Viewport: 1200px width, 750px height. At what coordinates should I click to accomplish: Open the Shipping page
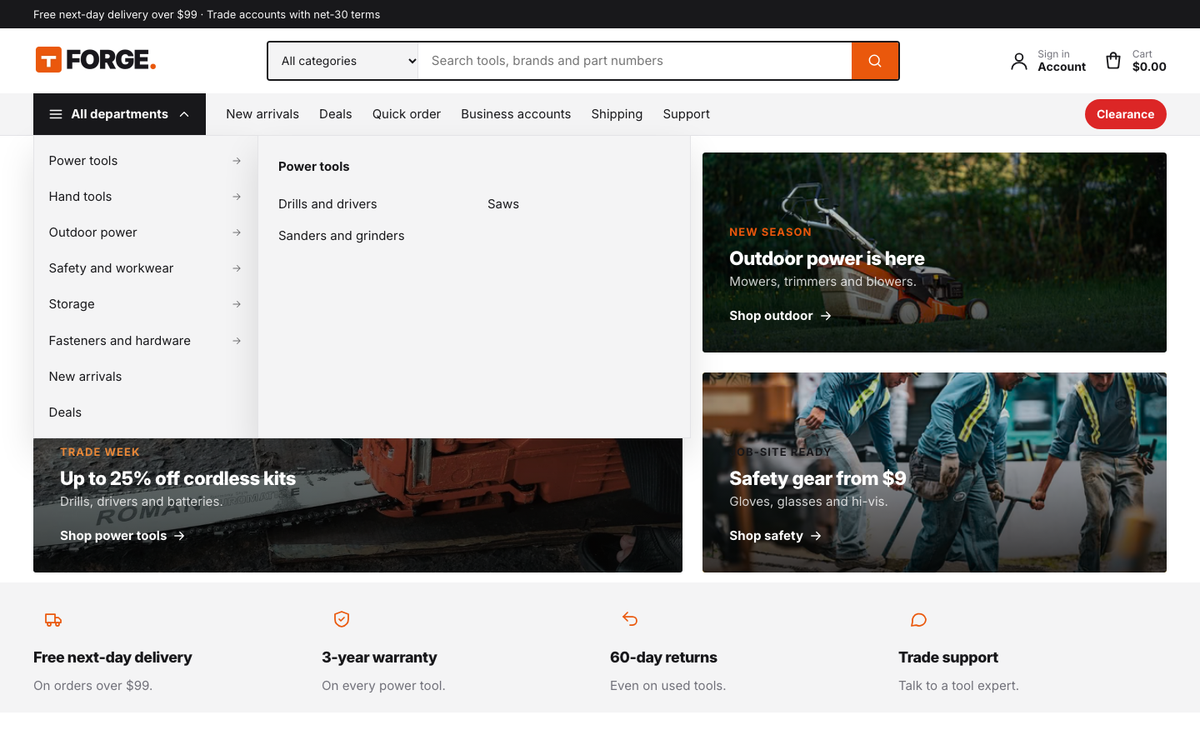[617, 114]
